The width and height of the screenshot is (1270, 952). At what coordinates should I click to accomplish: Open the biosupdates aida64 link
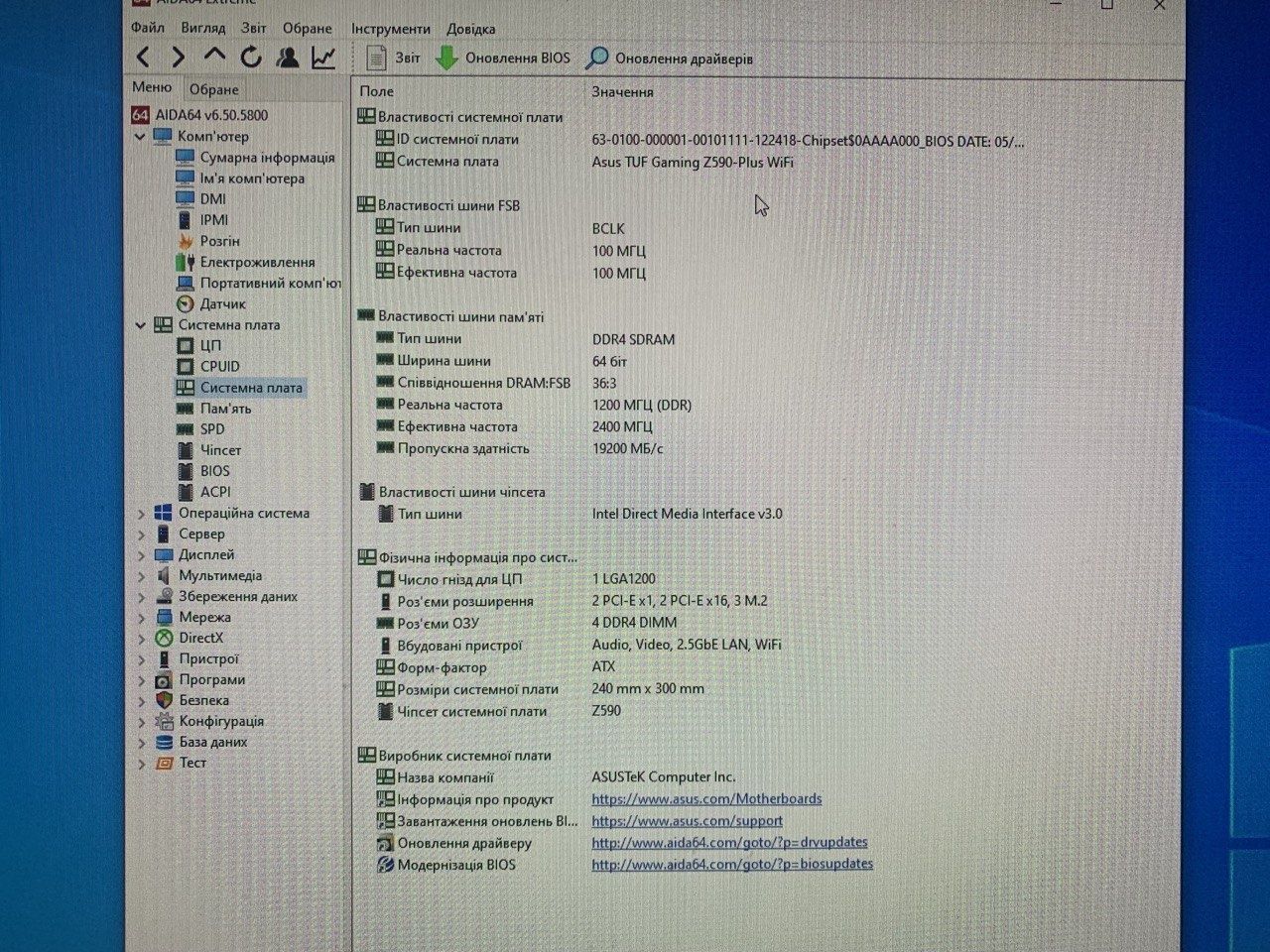(x=732, y=864)
